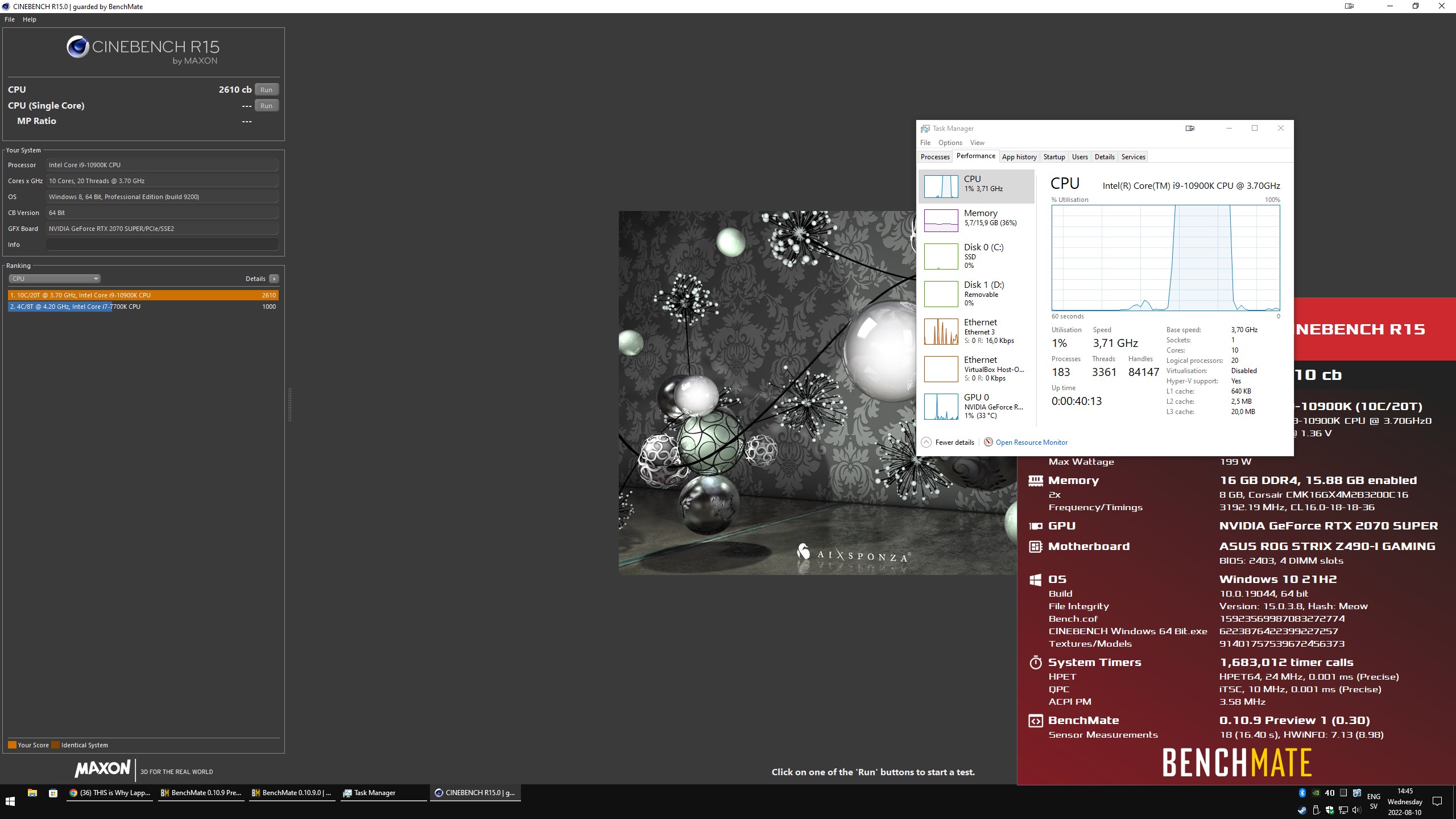Screen dimensions: 1456x819
Task: Open Windows Security shield tray icon
Action: click(1330, 810)
